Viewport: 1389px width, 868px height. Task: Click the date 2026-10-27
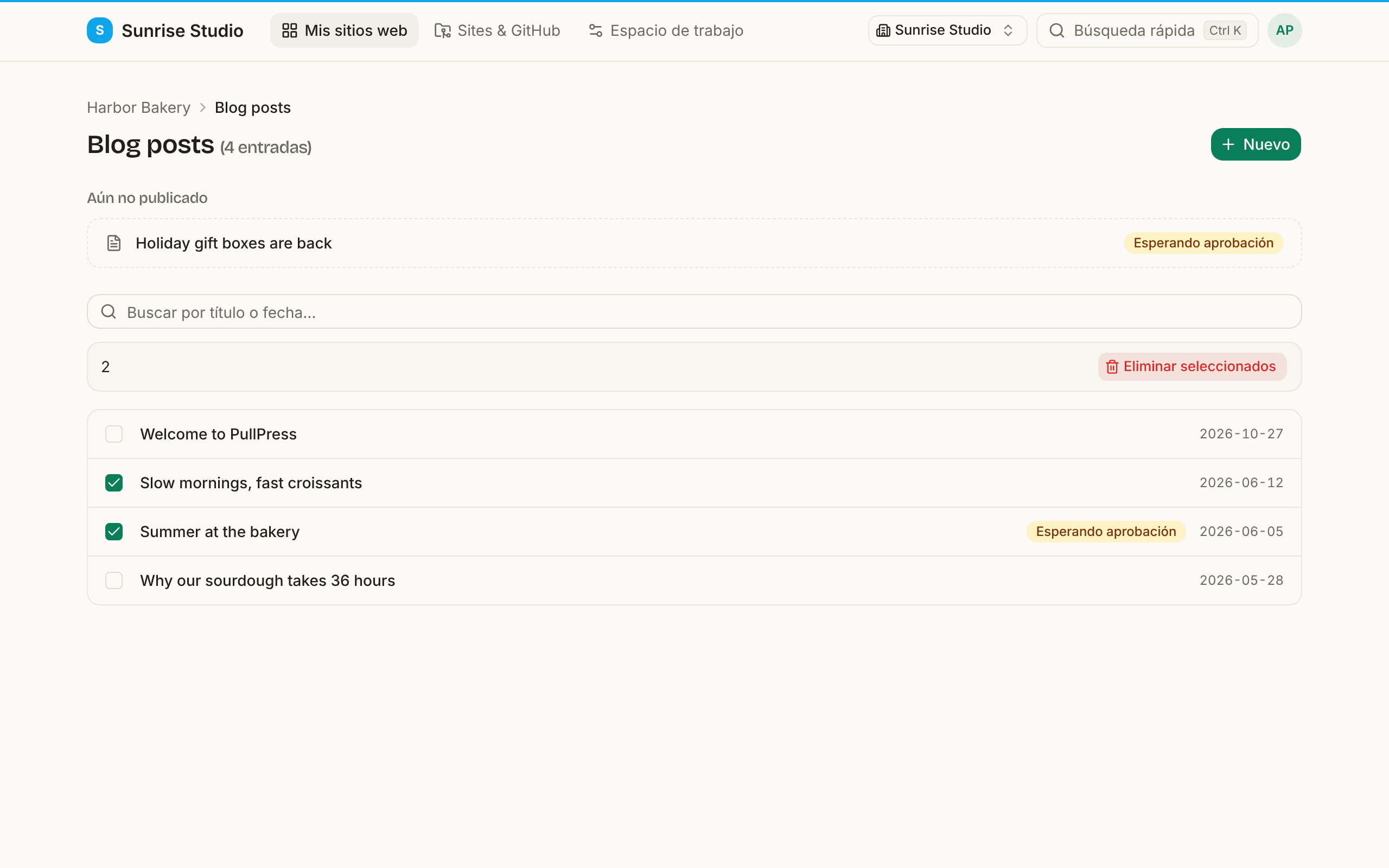[x=1241, y=434]
